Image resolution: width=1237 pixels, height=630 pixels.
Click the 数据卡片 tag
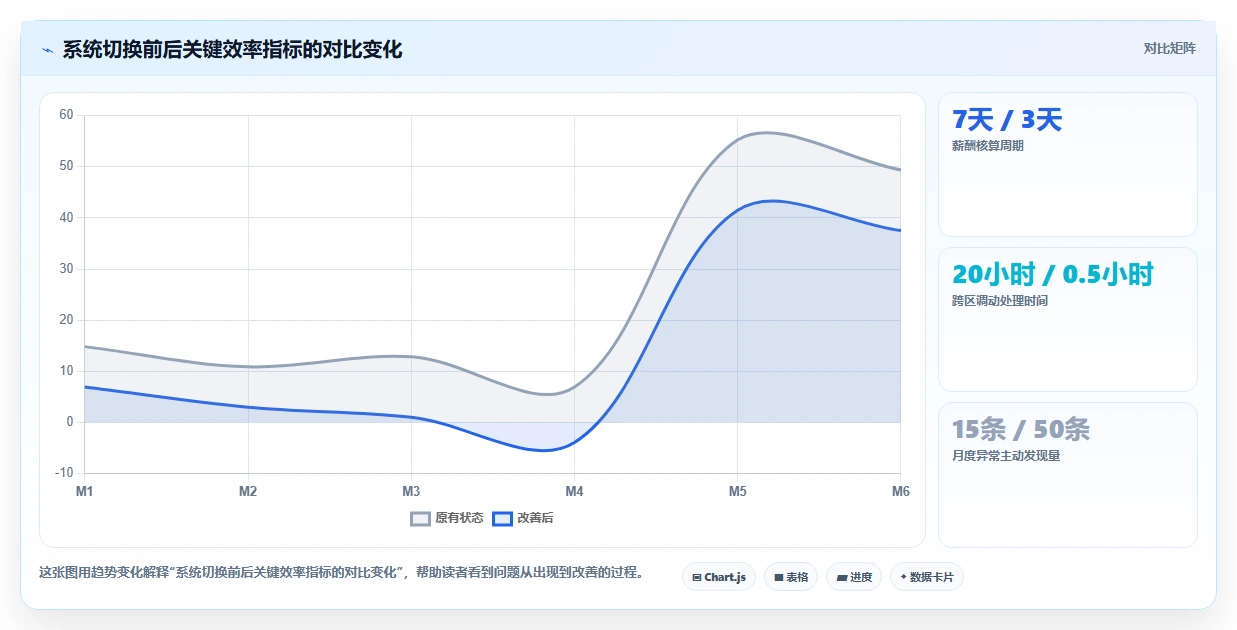(927, 577)
